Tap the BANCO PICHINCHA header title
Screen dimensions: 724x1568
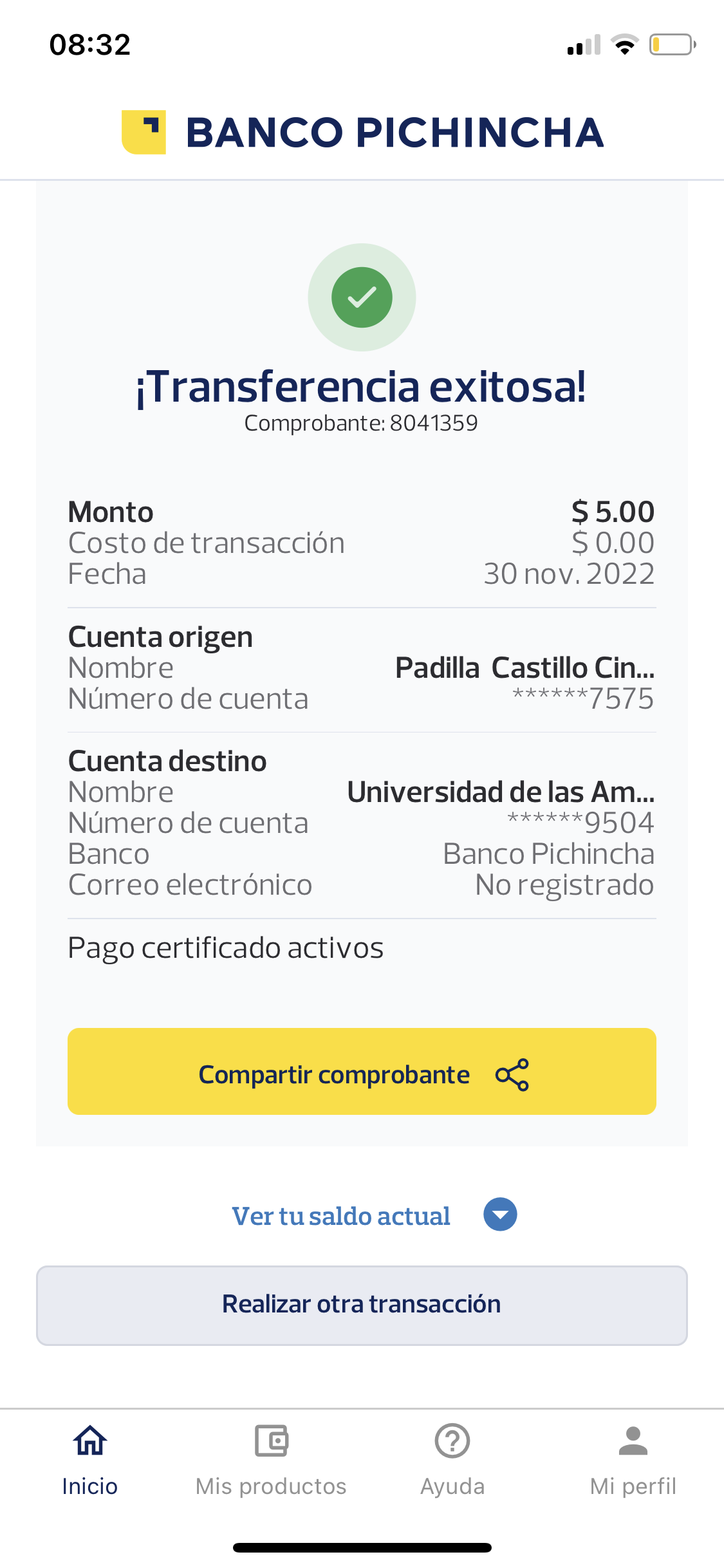click(x=394, y=133)
